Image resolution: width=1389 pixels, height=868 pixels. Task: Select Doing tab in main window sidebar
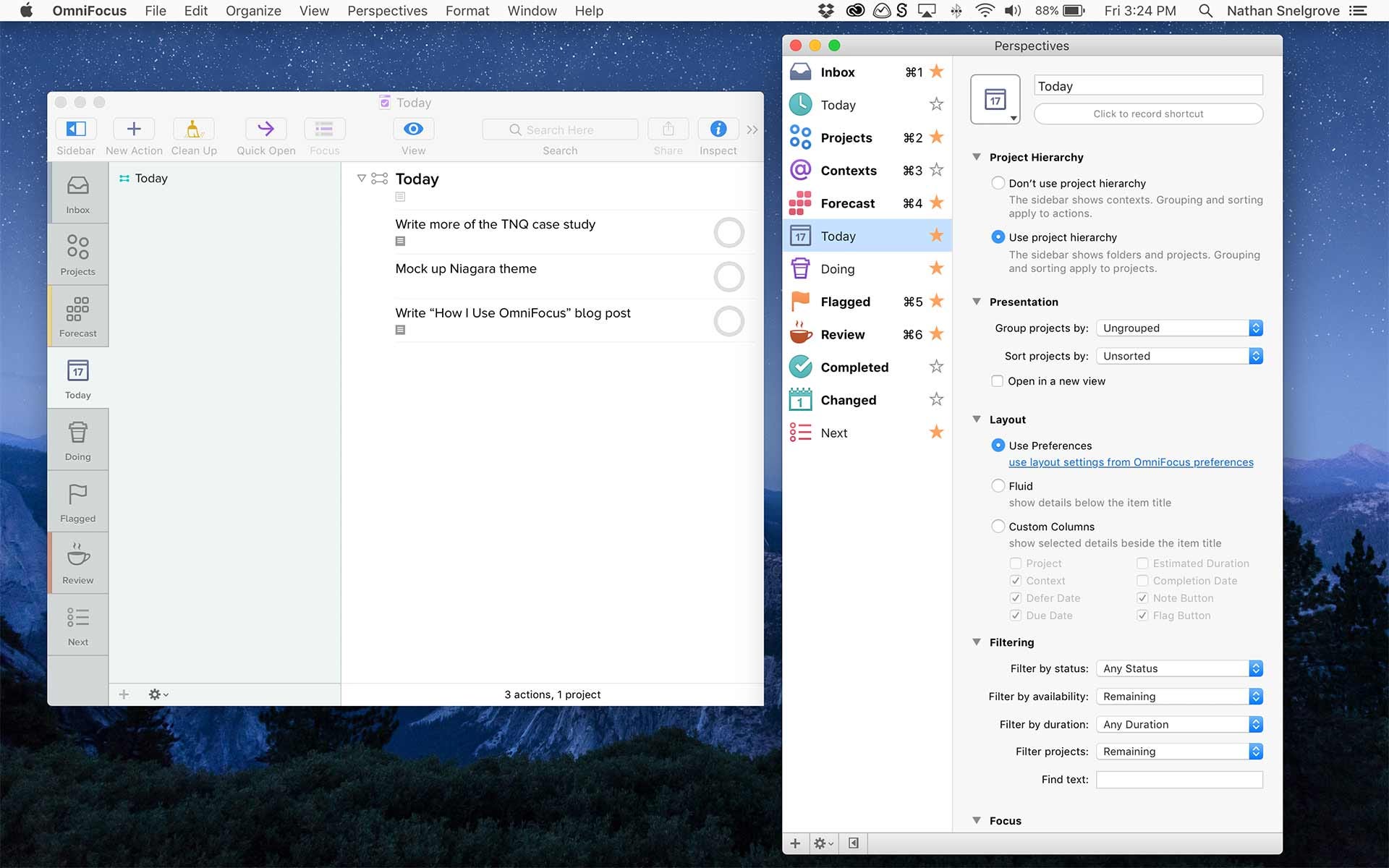pyautogui.click(x=78, y=440)
